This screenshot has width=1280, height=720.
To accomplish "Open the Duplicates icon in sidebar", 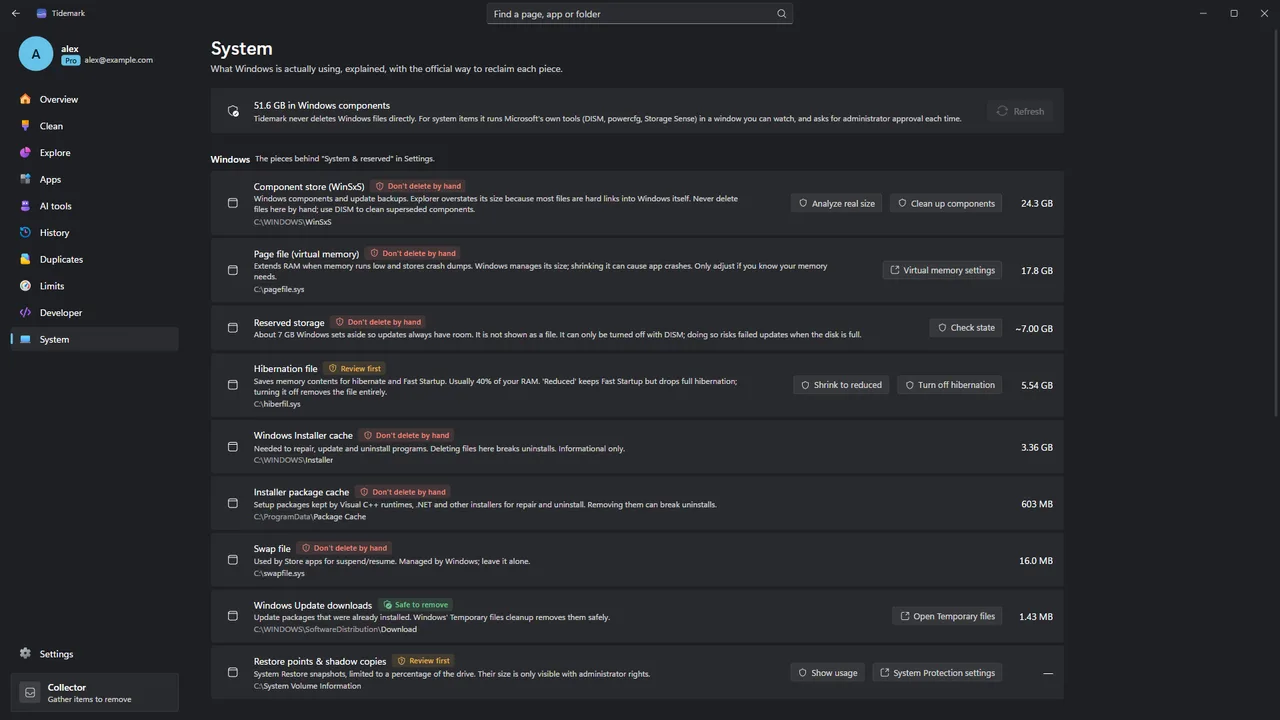I will pos(25,260).
